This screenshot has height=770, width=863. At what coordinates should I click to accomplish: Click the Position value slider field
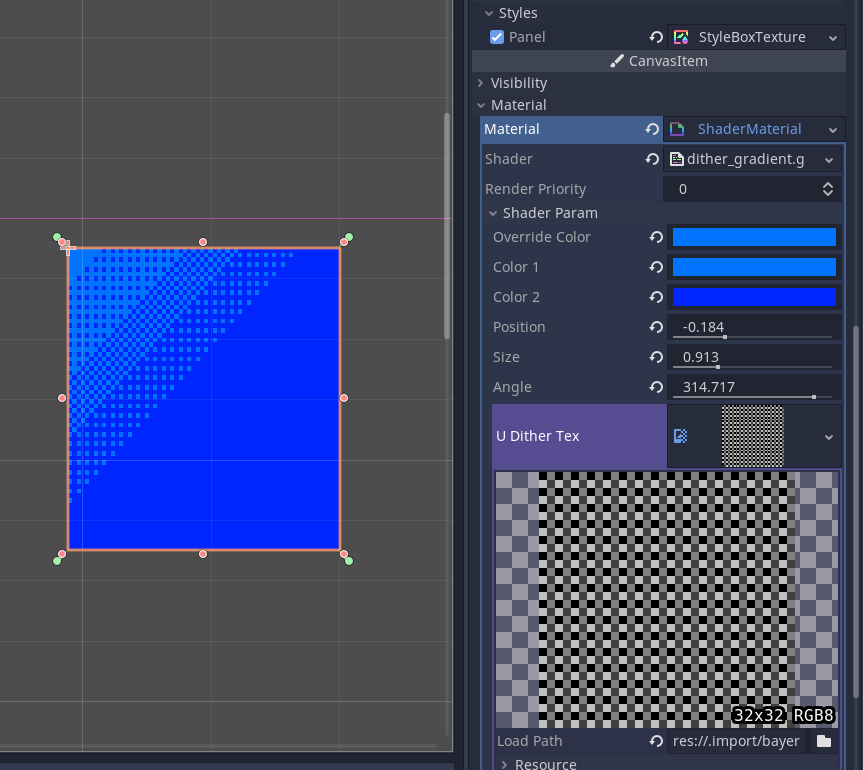[754, 327]
